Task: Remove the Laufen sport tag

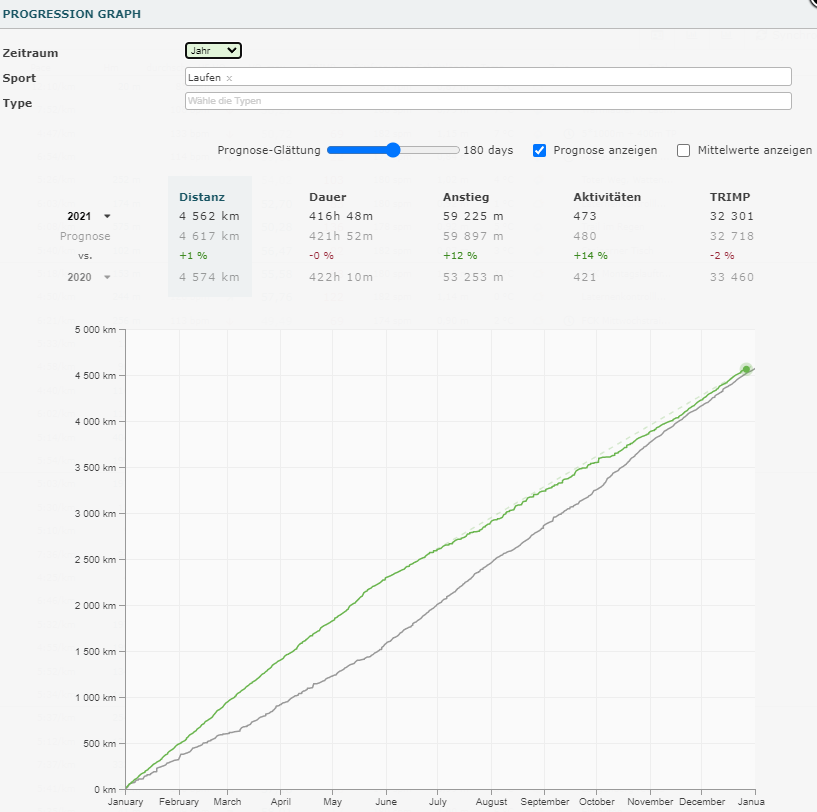Action: point(229,78)
